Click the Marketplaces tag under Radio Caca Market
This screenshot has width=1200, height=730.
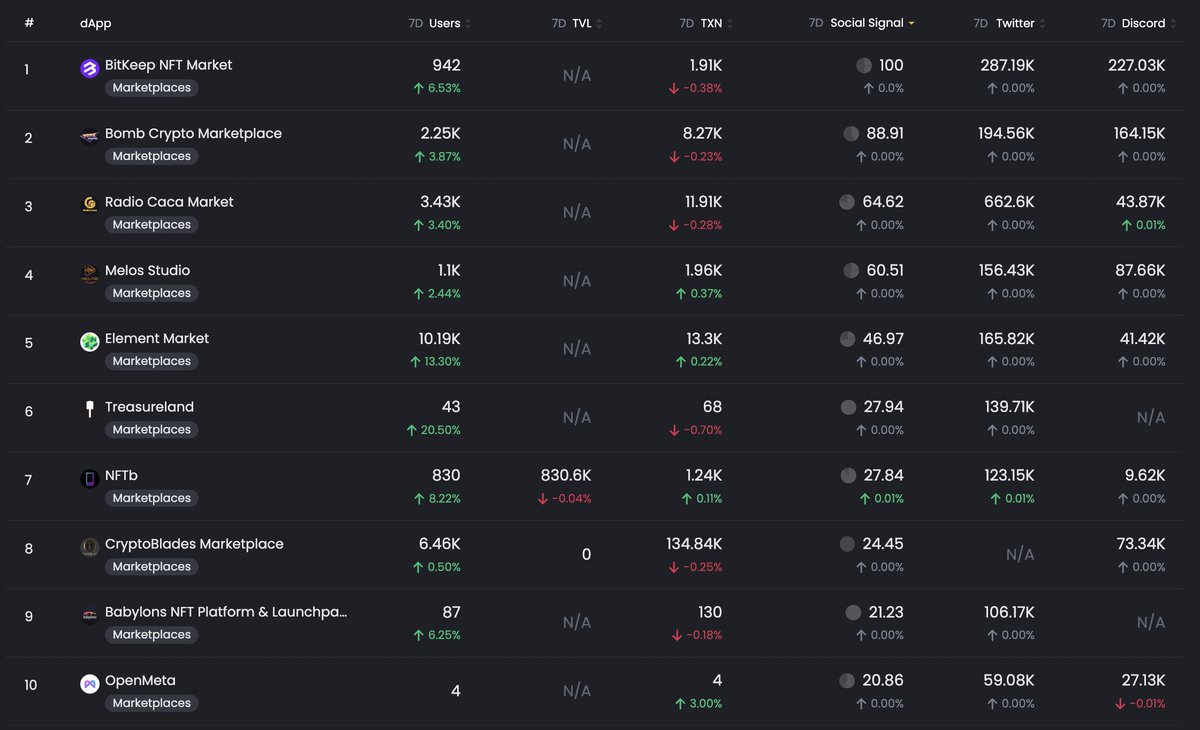tap(152, 225)
